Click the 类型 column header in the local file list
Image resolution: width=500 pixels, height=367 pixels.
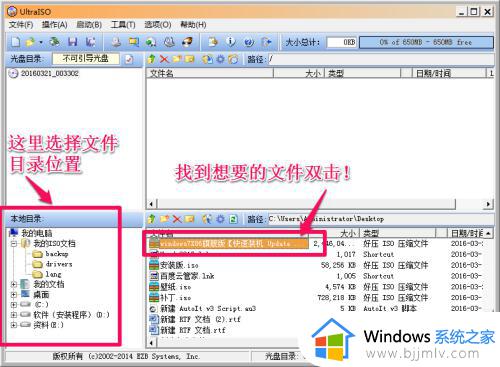pyautogui.click(x=398, y=233)
